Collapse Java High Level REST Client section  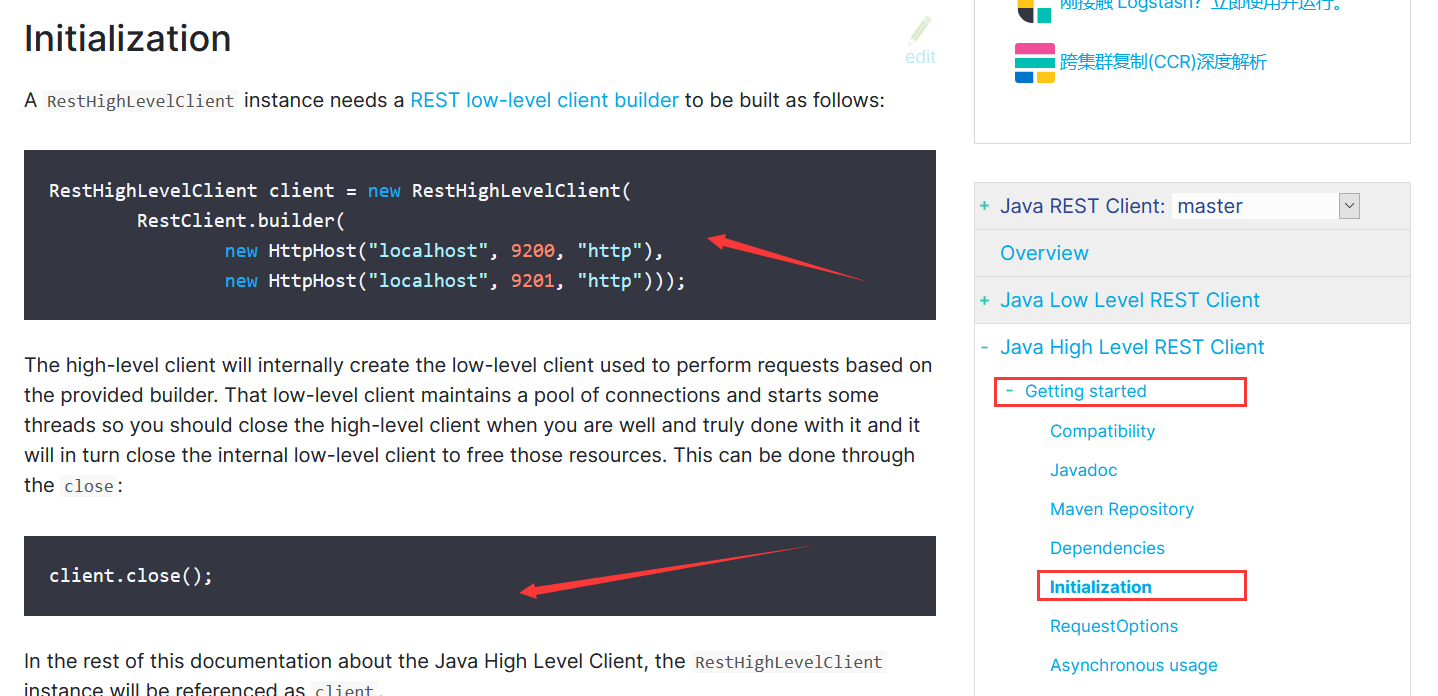(985, 347)
